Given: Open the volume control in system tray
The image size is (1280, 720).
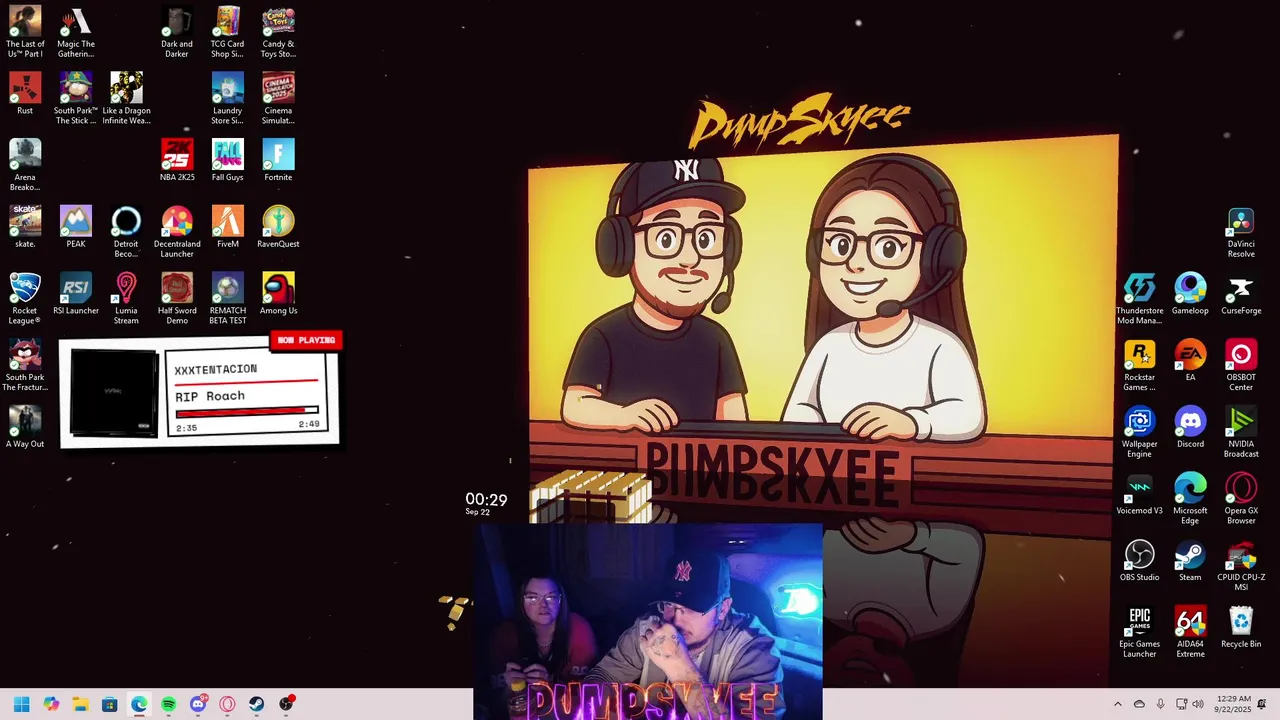Looking at the screenshot, I should click(x=1198, y=704).
